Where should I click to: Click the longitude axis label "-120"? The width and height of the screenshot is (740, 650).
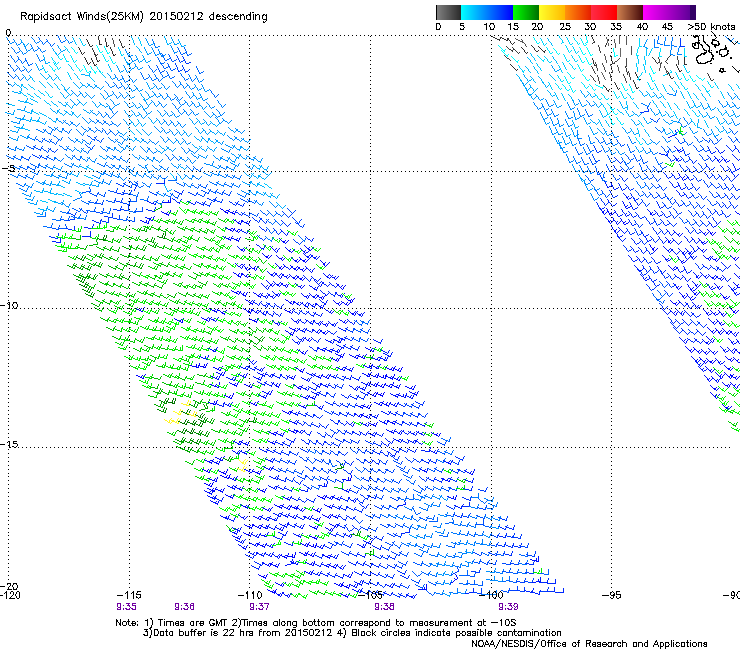coord(10,595)
